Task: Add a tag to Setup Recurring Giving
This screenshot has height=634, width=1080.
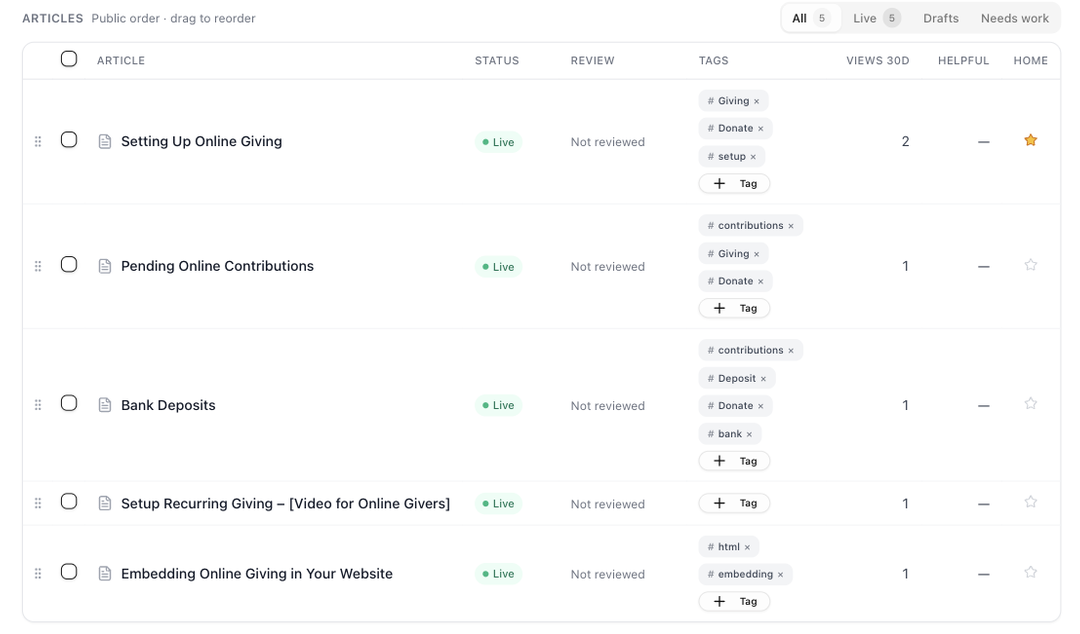Action: pos(734,504)
